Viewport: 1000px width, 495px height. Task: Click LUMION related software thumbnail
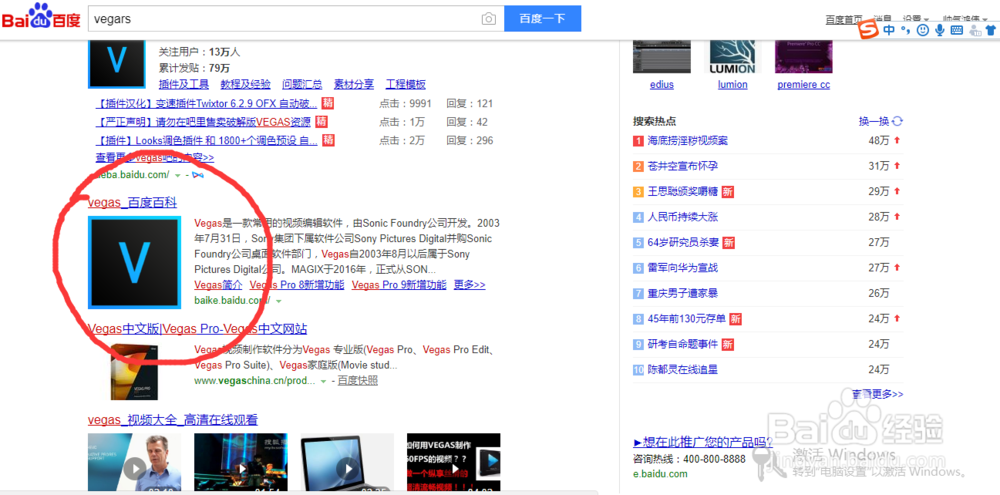click(732, 57)
